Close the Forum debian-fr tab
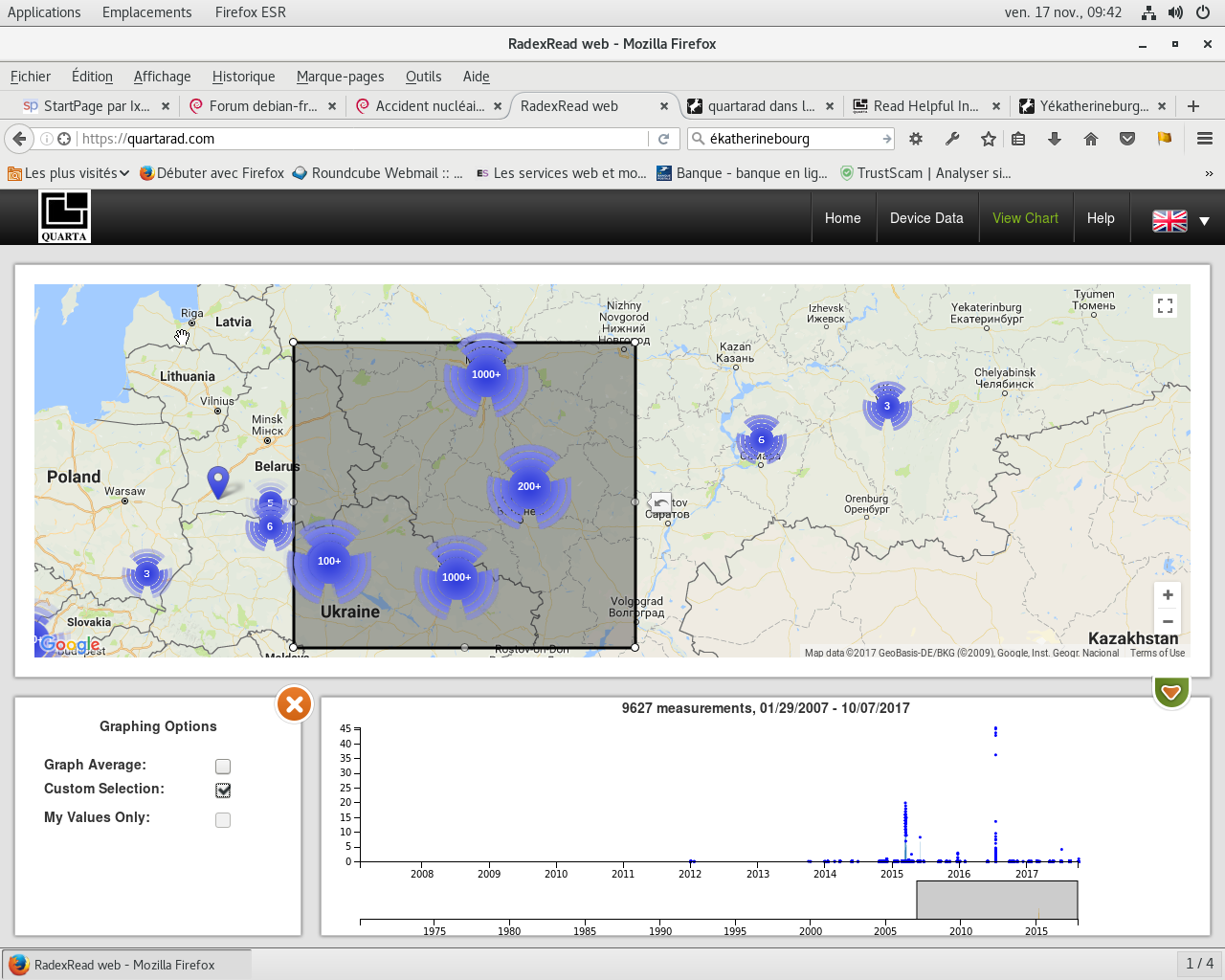Image resolution: width=1225 pixels, height=980 pixels. pyautogui.click(x=332, y=106)
